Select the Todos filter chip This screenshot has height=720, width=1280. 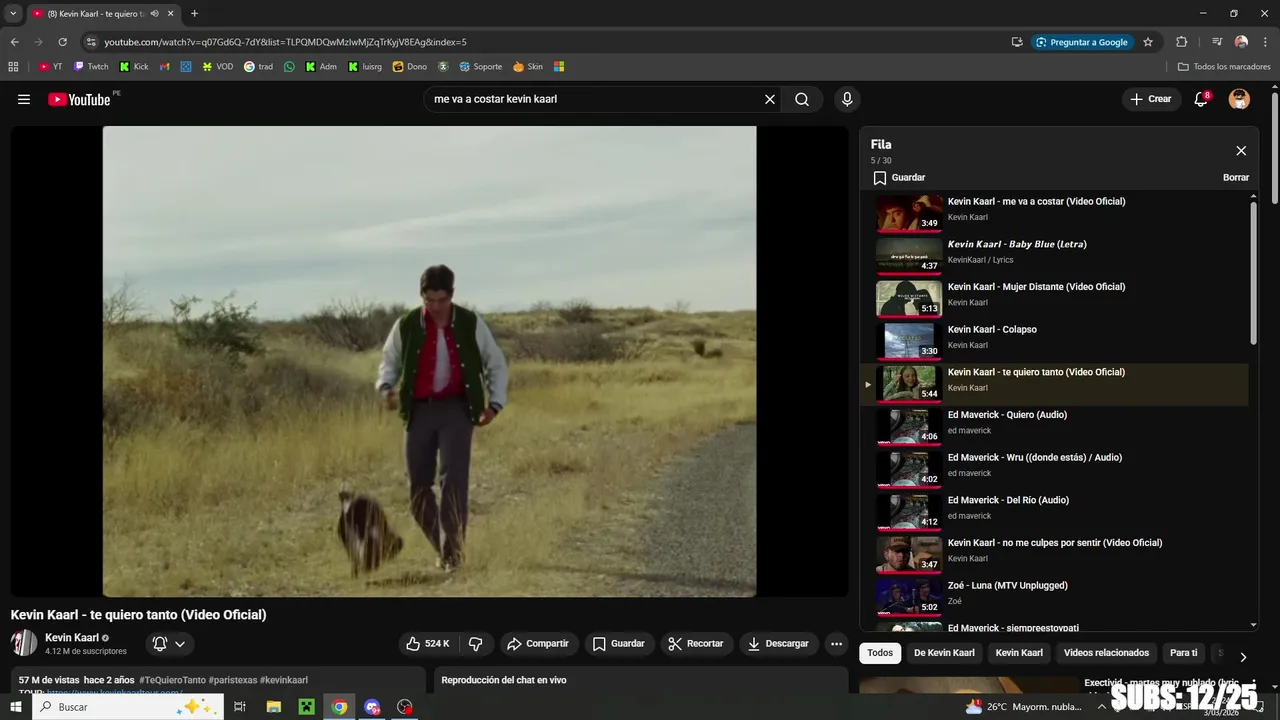point(880,653)
